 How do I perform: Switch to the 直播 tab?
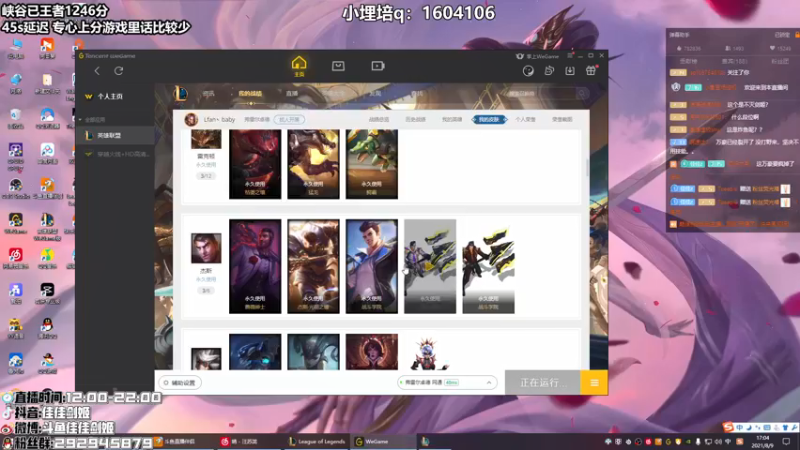[292, 94]
